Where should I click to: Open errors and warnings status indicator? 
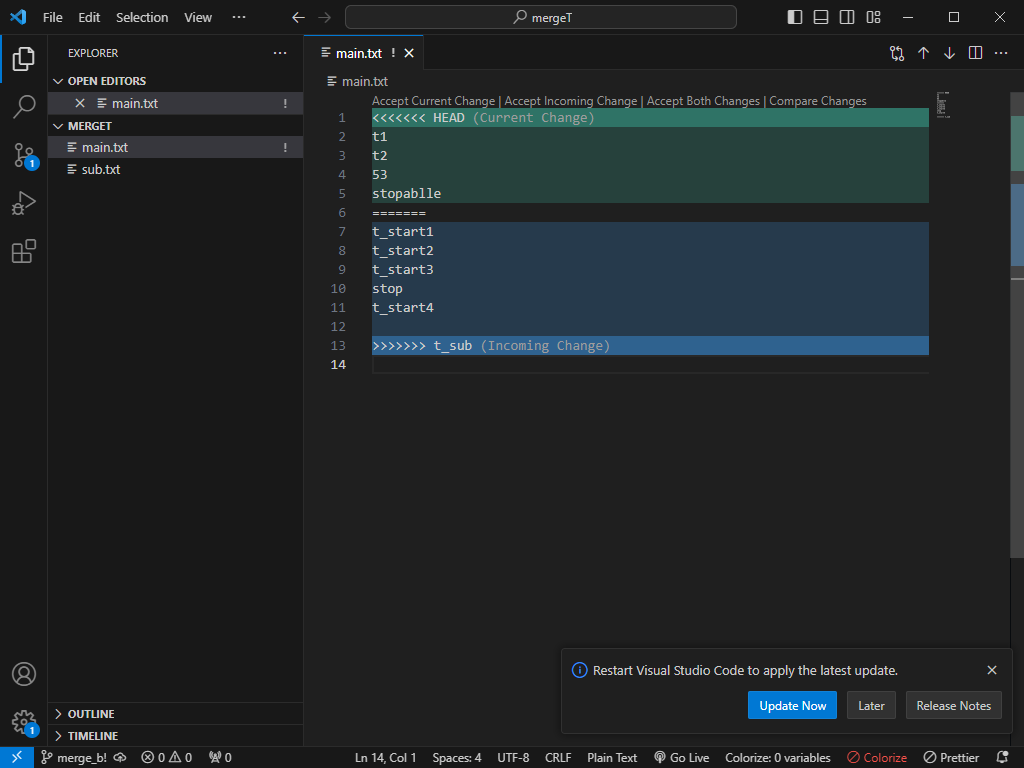pyautogui.click(x=167, y=758)
